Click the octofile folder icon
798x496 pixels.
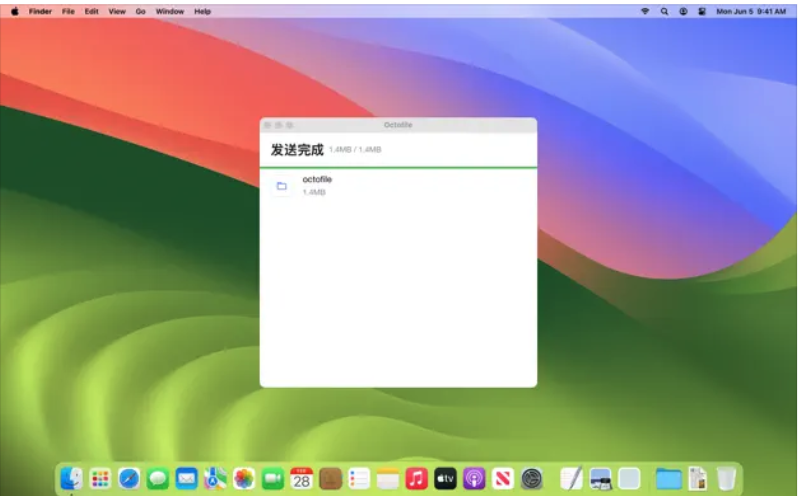click(x=281, y=186)
